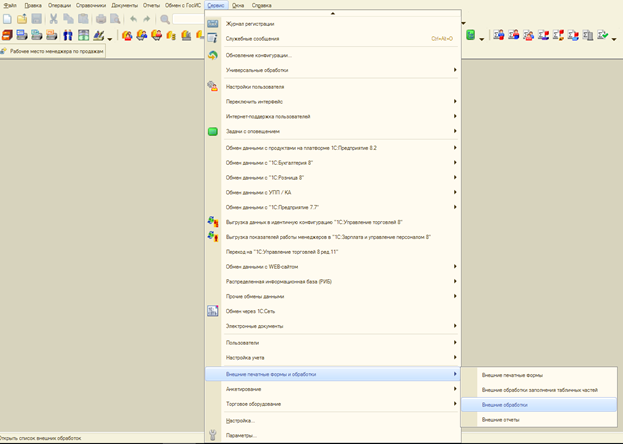Select Внешние обработки in the submenu
The width and height of the screenshot is (623, 444).
pyautogui.click(x=539, y=405)
